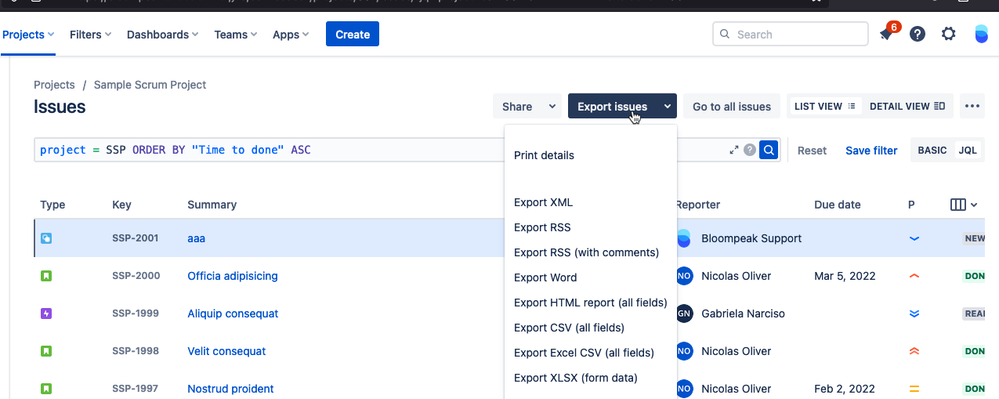Open the settings gear icon
Image resolution: width=999 pixels, height=399 pixels.
[949, 34]
